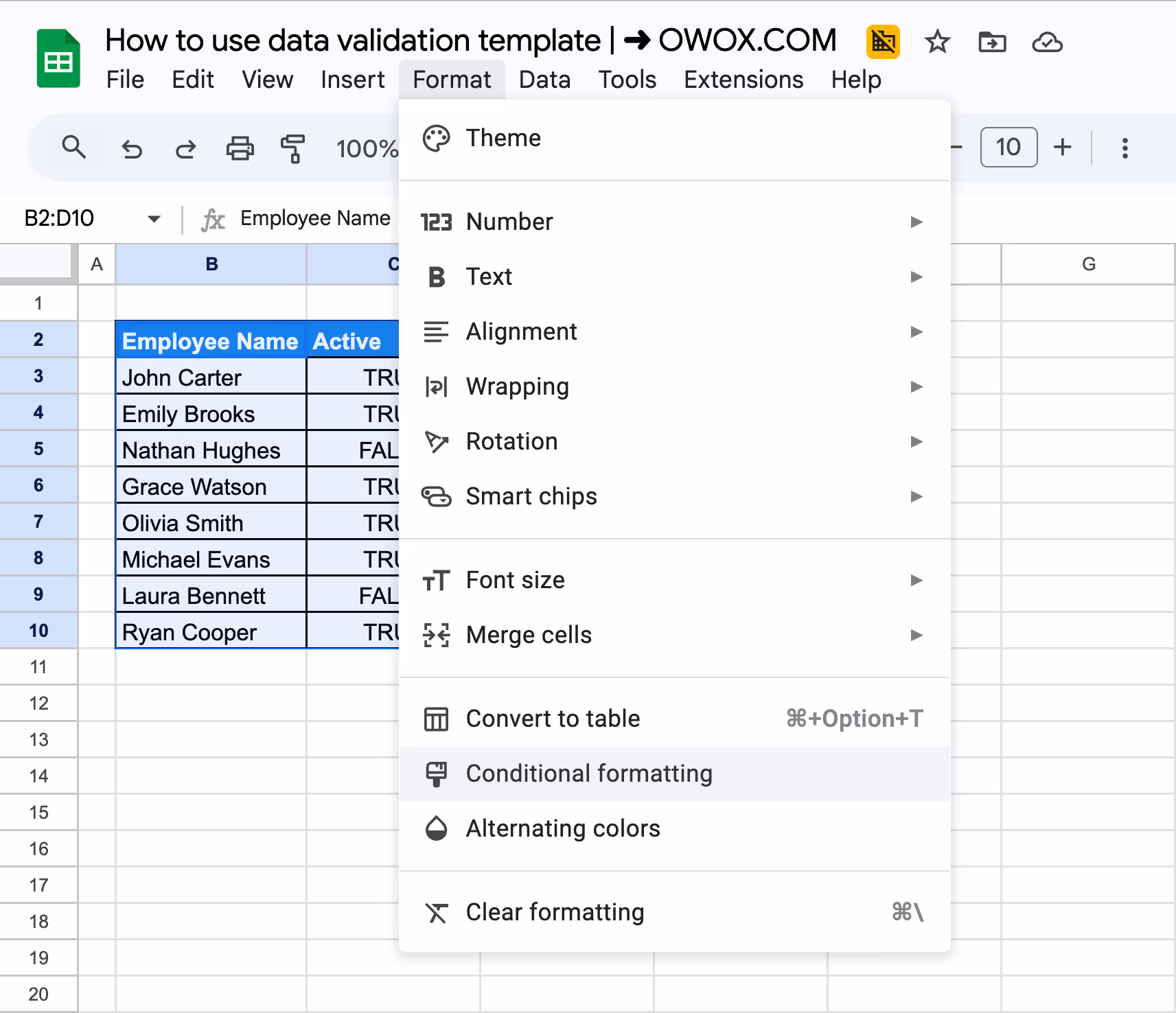Screen dimensions: 1176x1013
Task: Click the value field showing 10
Action: tap(1008, 147)
